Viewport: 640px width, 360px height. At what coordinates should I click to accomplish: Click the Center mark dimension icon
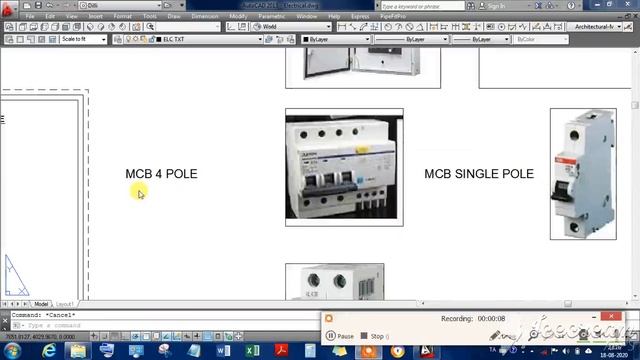(x=501, y=27)
